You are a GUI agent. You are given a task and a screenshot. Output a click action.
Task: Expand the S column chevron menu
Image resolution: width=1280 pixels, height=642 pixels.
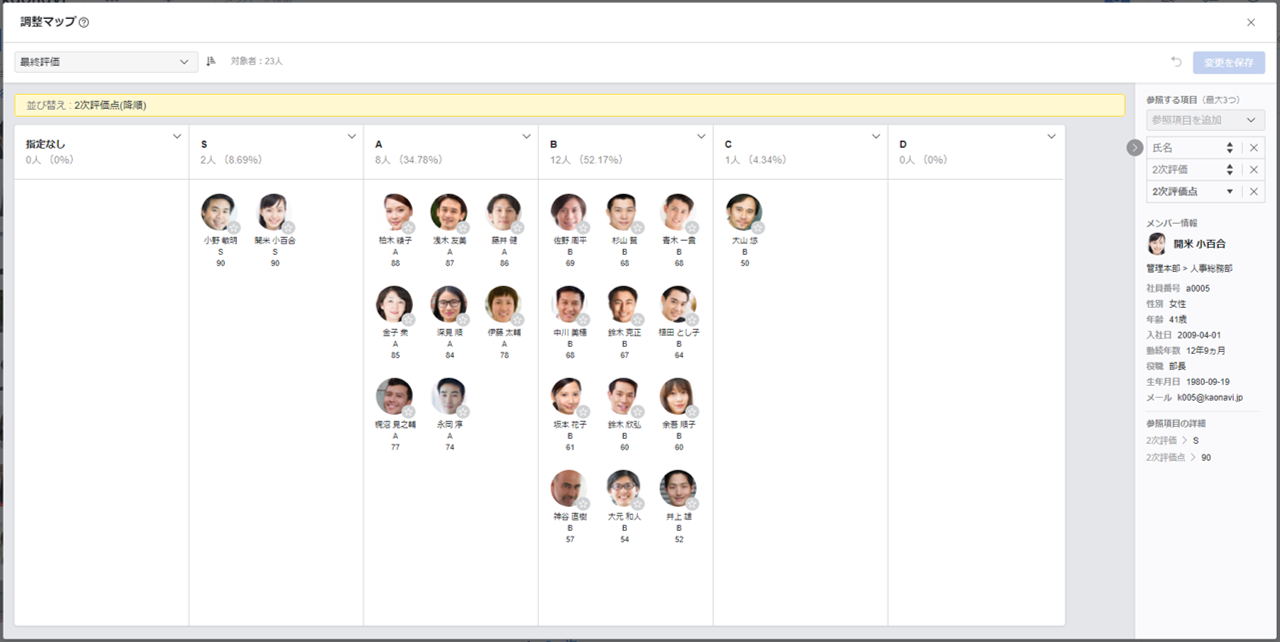(x=352, y=137)
